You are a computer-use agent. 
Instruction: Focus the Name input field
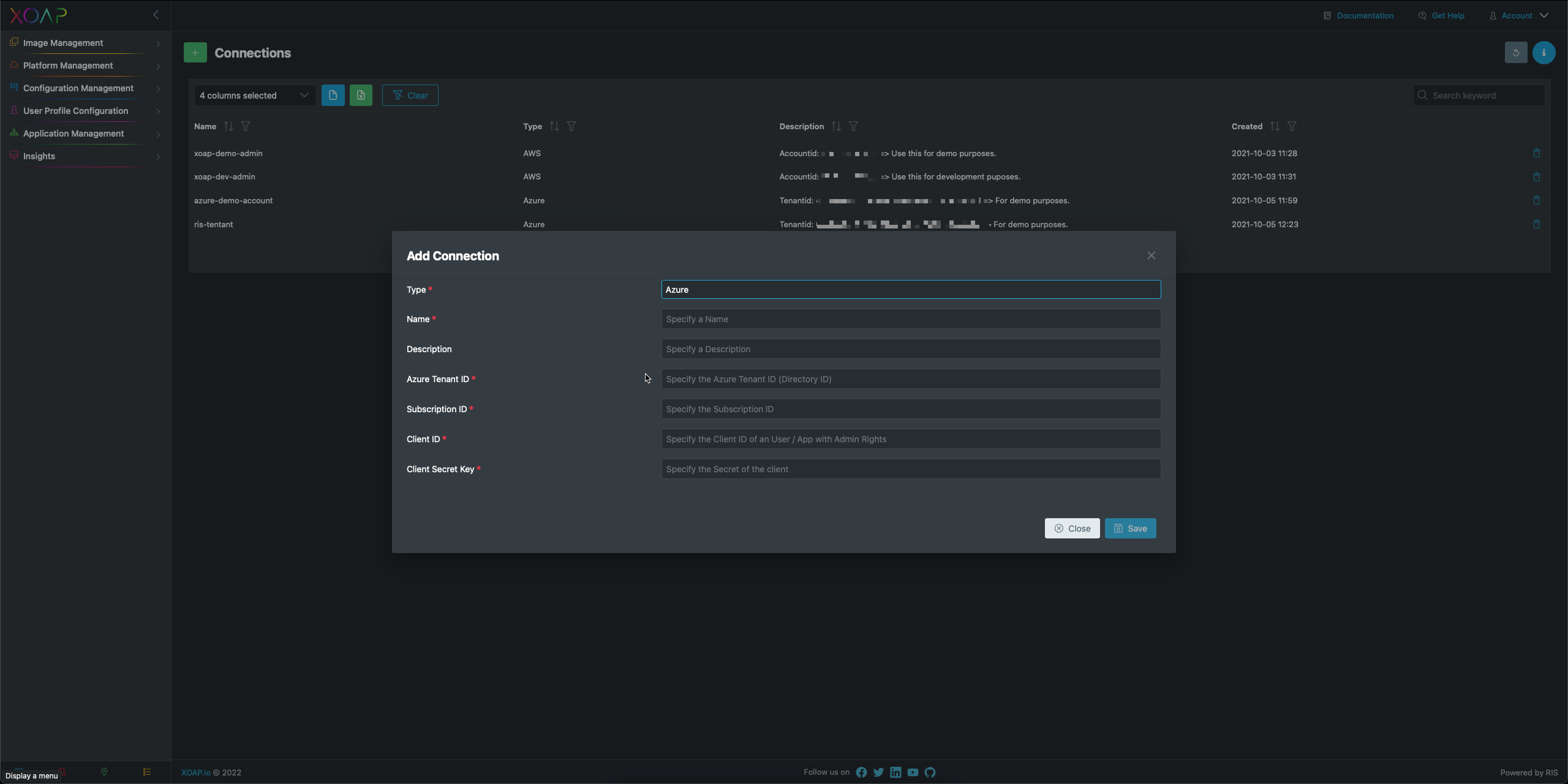(x=911, y=319)
